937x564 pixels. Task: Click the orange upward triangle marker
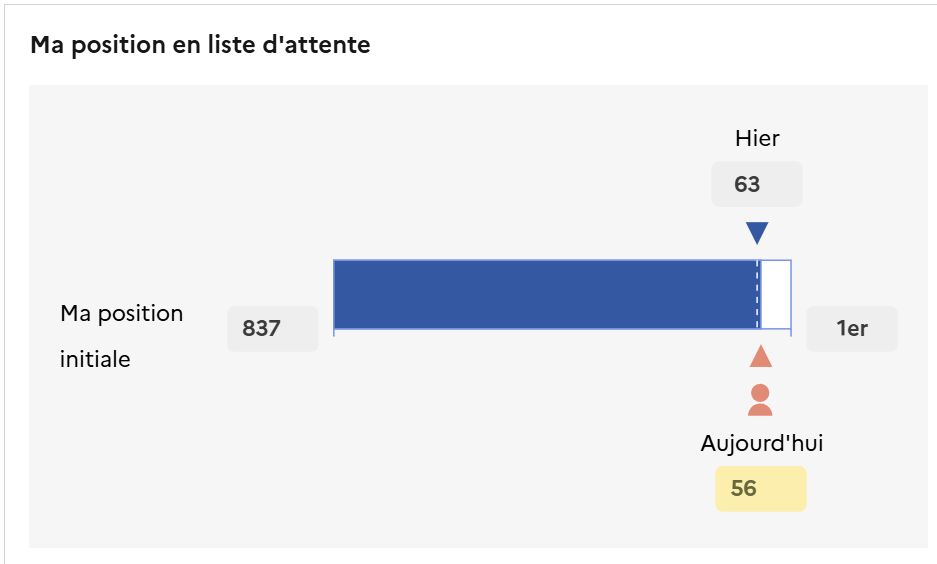tap(760, 357)
